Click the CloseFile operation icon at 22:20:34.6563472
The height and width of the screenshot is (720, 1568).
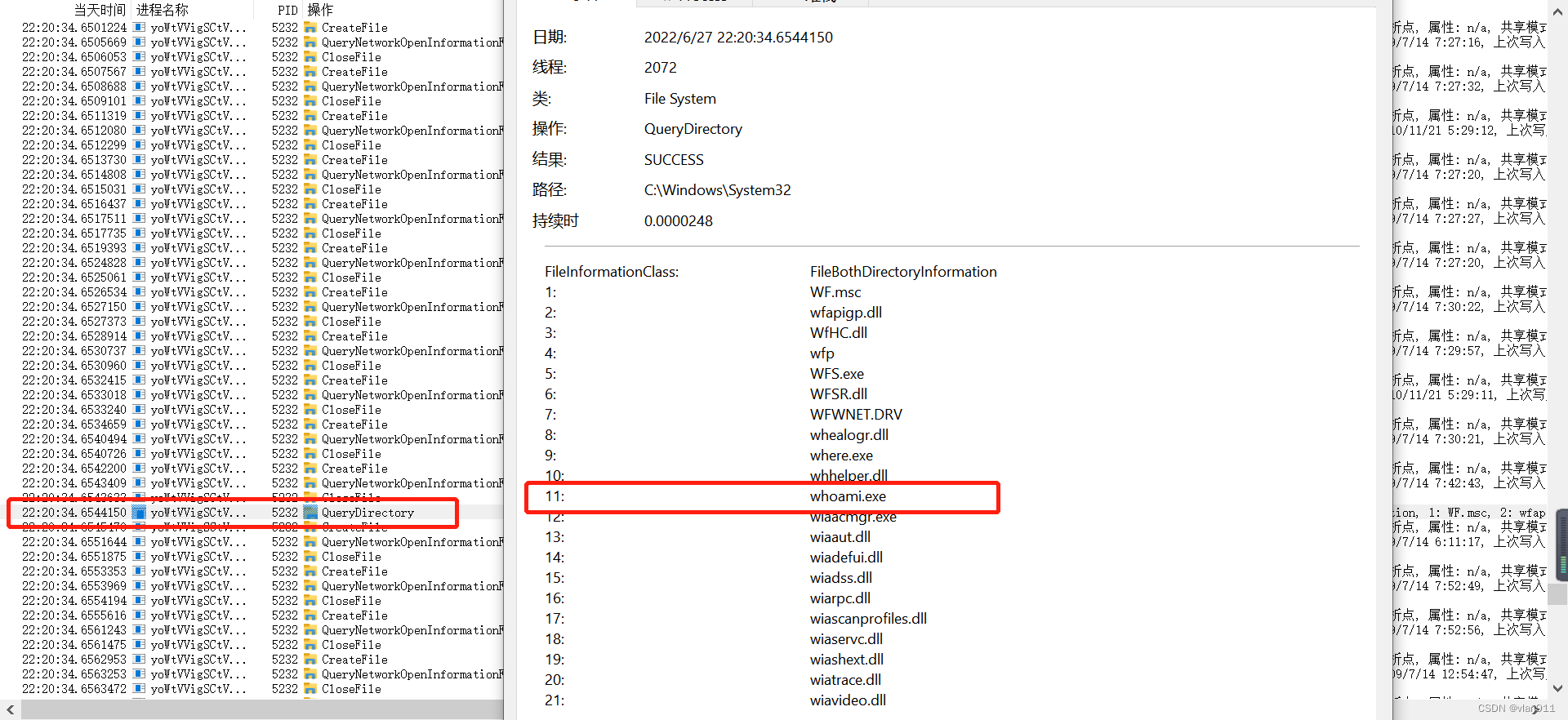point(310,689)
